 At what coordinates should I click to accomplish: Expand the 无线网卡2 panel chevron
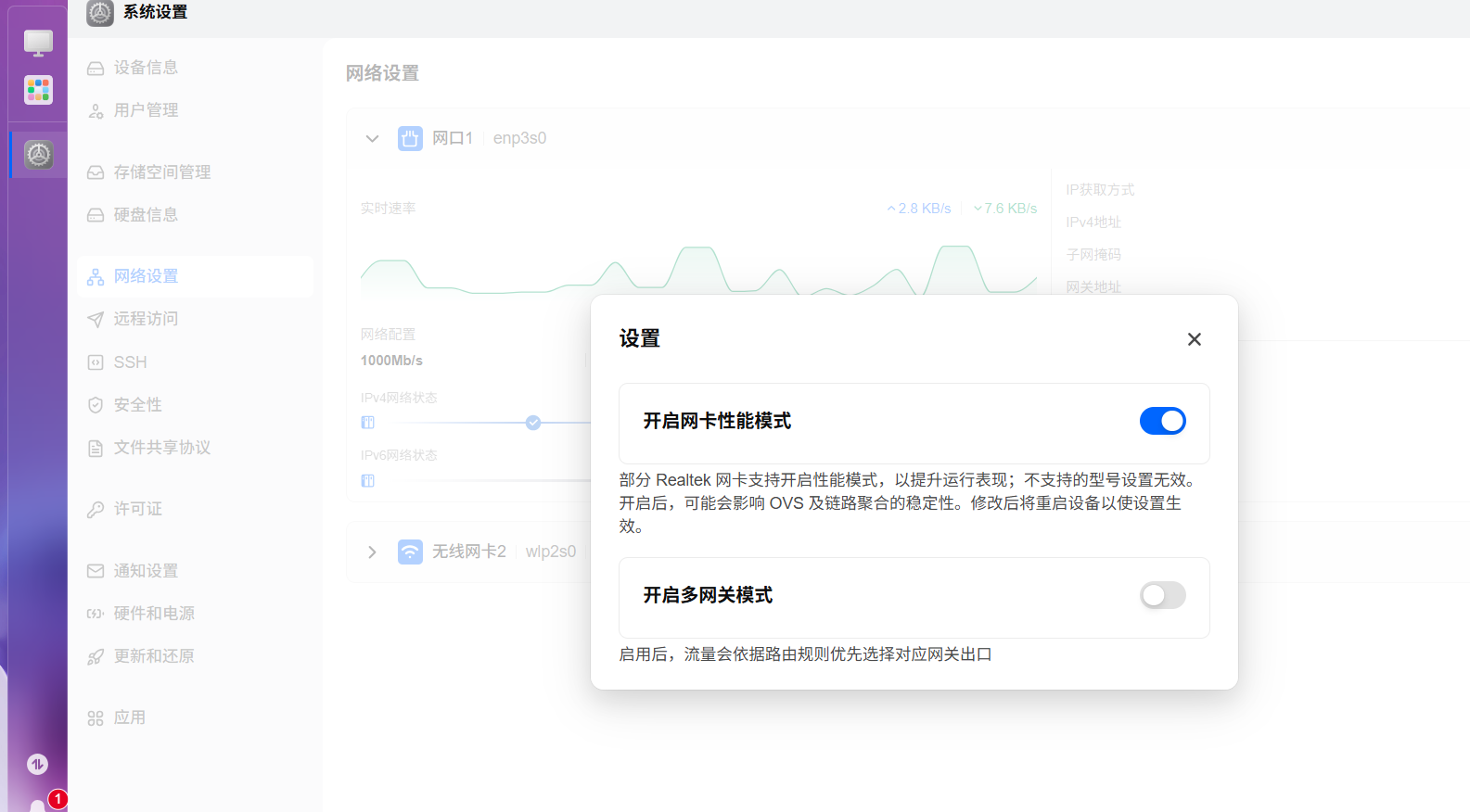click(x=373, y=552)
